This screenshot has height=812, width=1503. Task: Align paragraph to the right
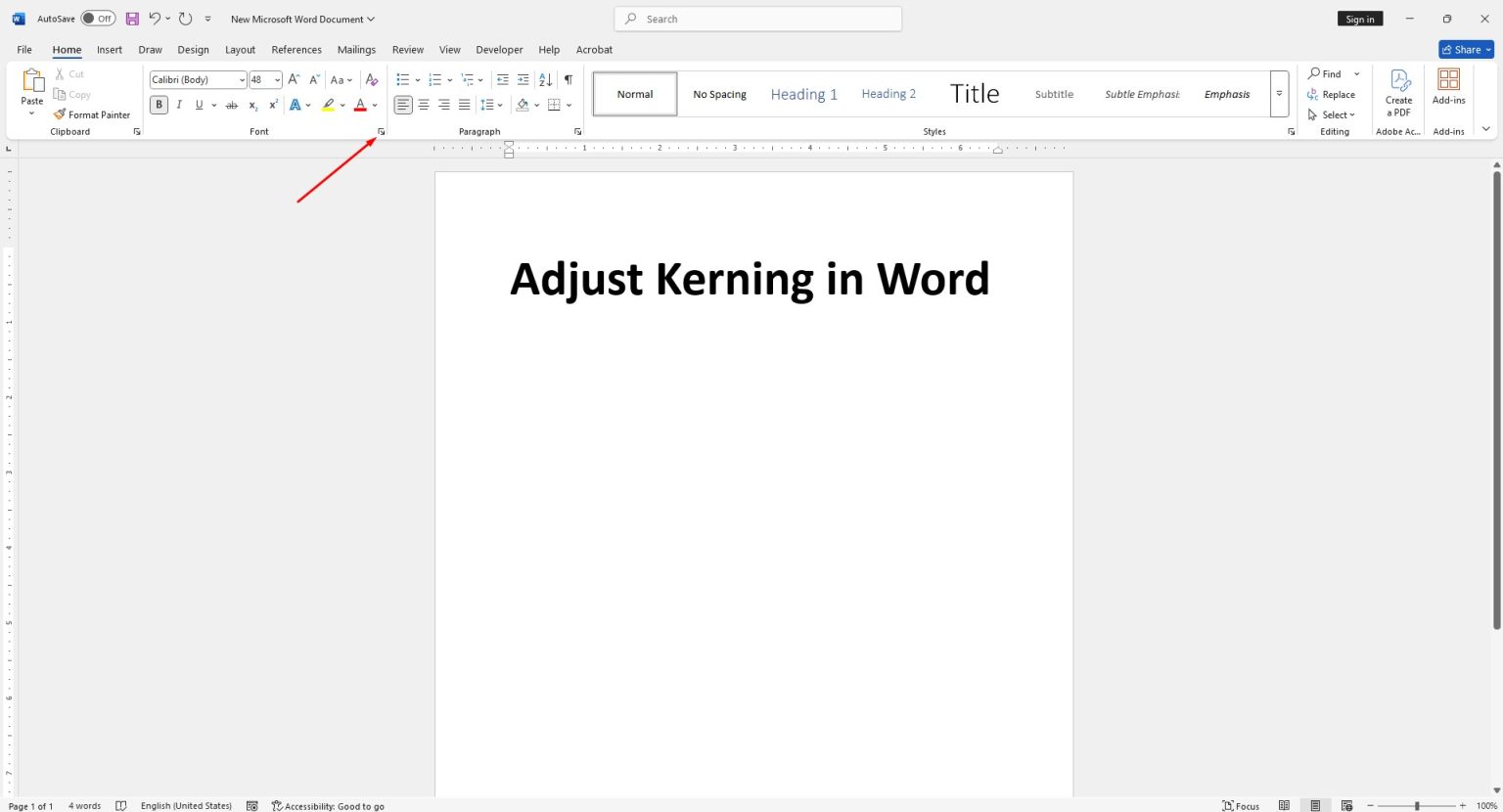point(444,105)
